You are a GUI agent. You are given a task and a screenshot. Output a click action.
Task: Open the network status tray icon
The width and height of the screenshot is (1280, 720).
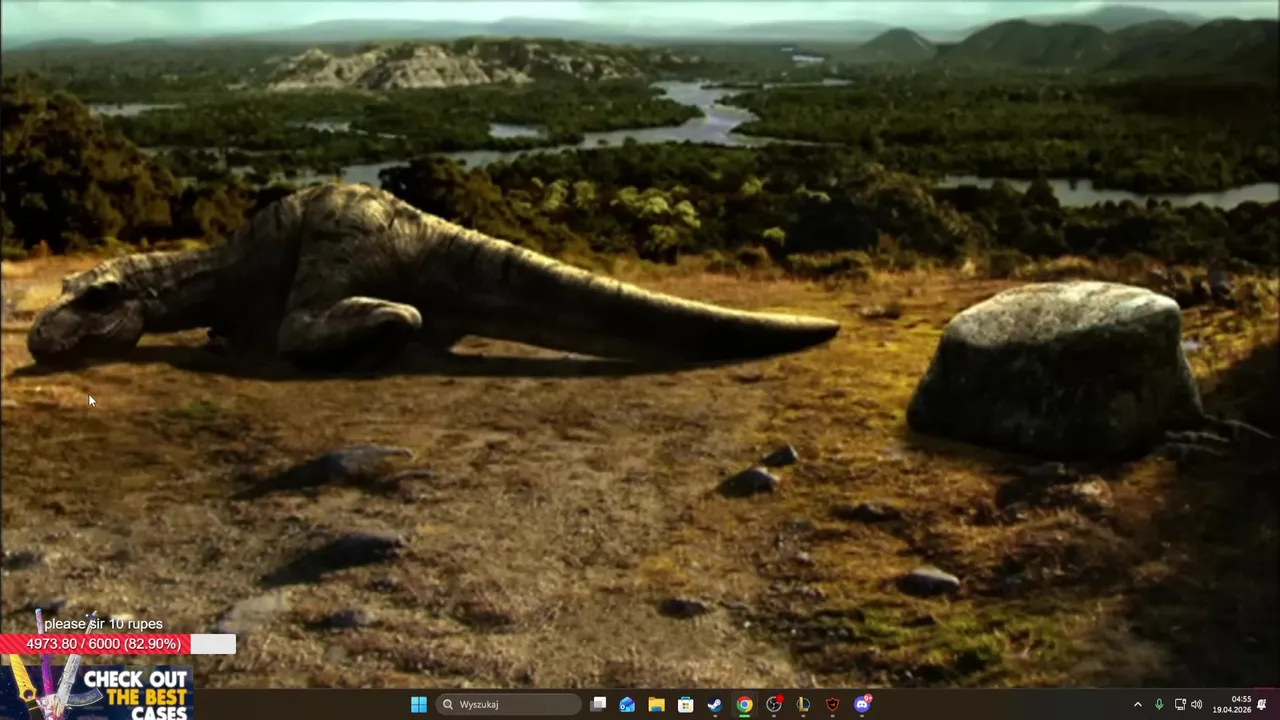1180,704
